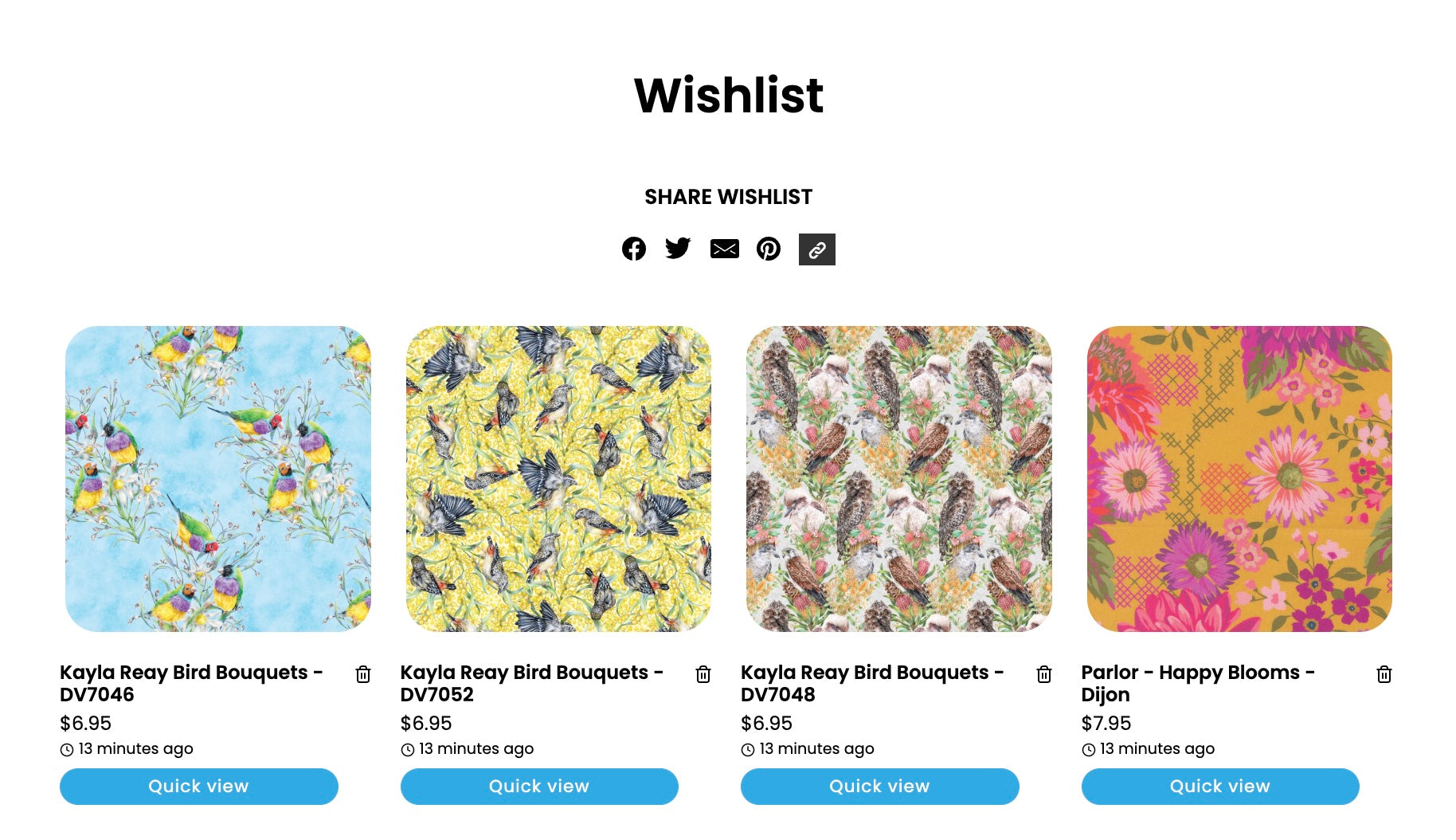
Task: Open kookaburra floral fabric image
Action: tap(899, 479)
